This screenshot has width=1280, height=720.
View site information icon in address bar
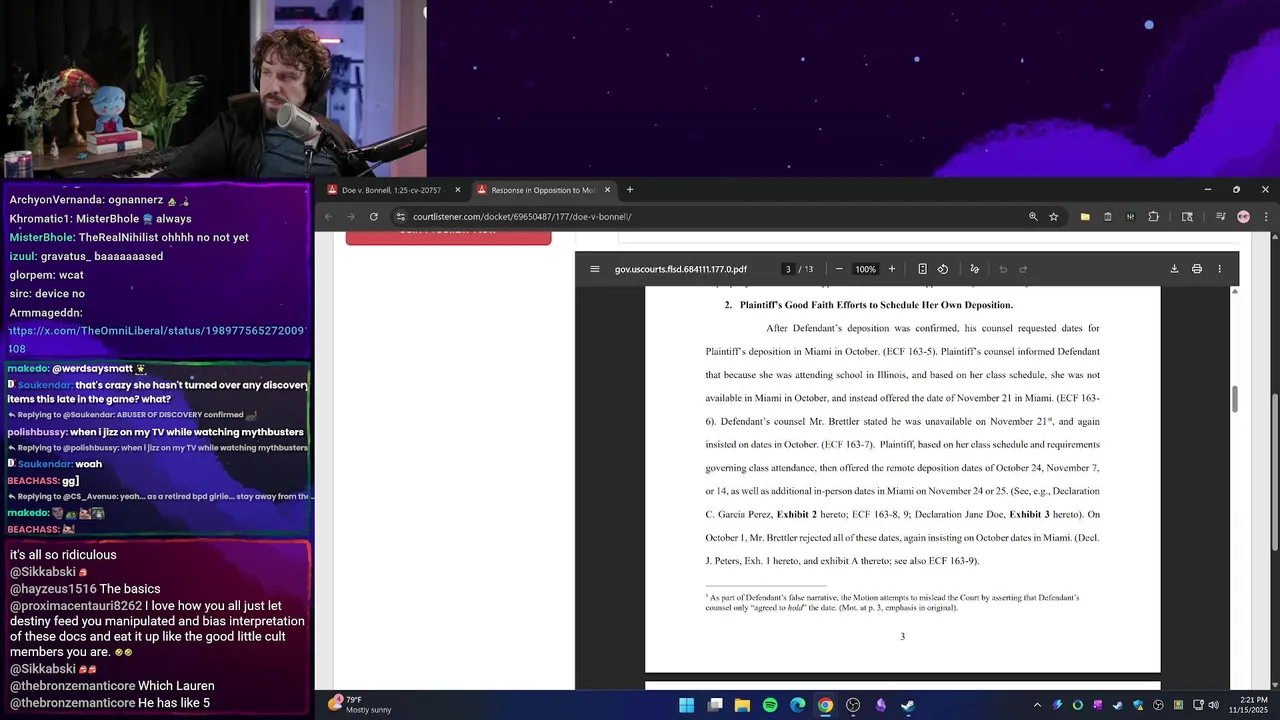[x=401, y=216]
